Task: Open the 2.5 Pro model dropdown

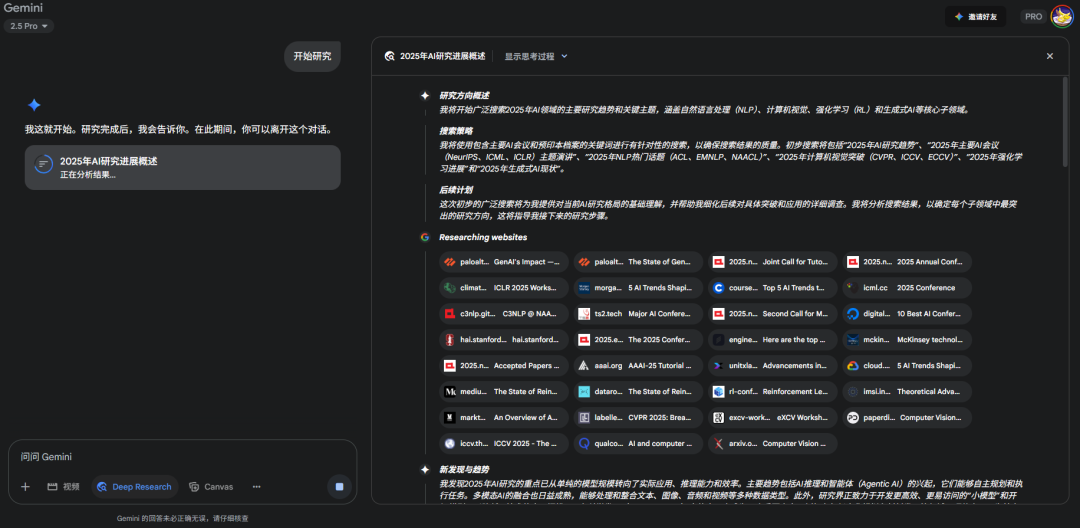Action: (29, 26)
